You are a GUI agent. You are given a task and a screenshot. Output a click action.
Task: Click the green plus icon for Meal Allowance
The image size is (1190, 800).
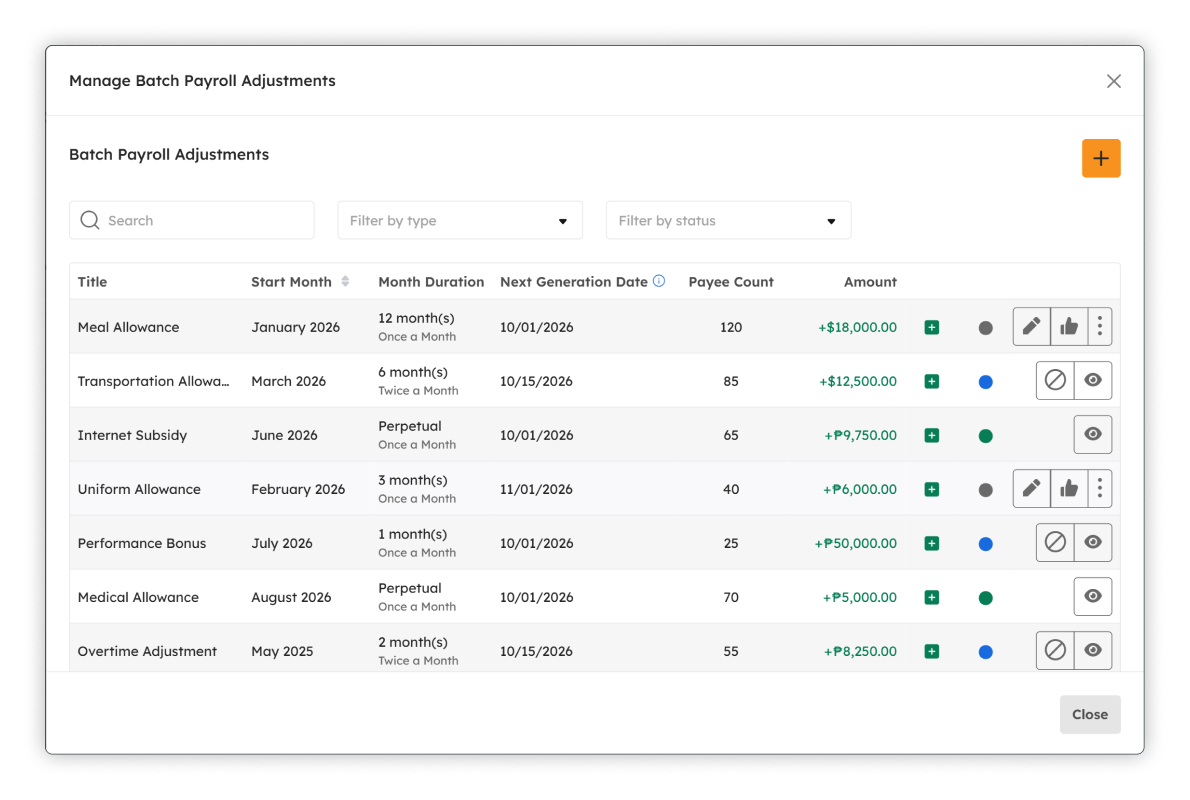coord(932,327)
